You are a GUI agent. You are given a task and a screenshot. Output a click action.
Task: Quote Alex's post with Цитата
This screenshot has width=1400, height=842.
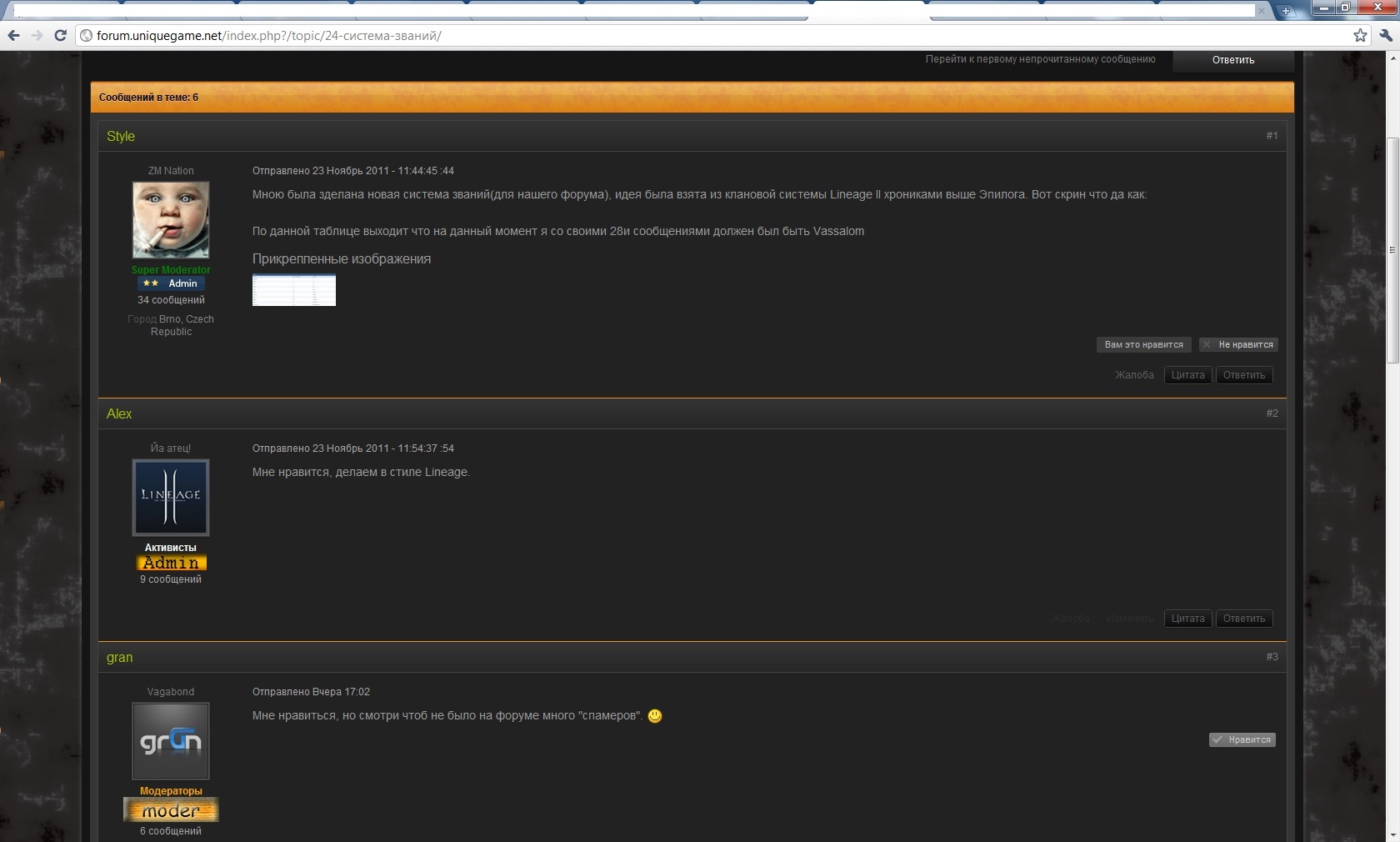click(1187, 619)
